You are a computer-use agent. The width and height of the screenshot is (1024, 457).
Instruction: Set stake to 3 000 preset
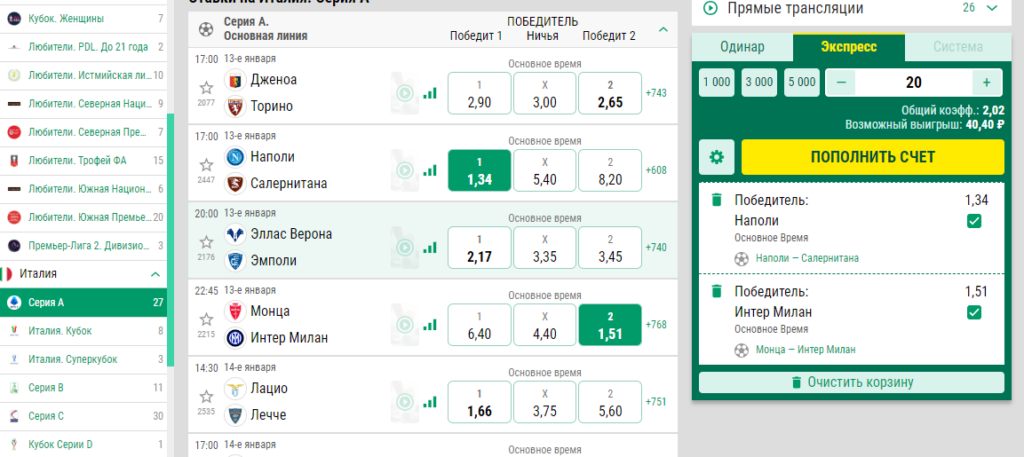pyautogui.click(x=760, y=82)
